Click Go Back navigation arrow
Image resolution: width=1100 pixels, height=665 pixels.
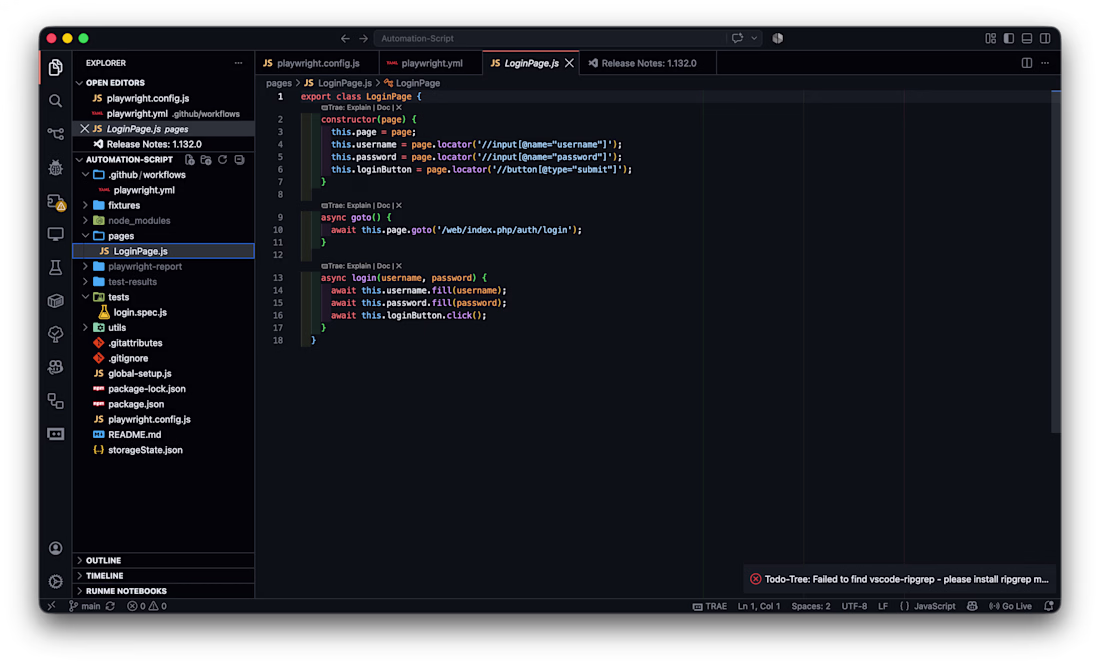pyautogui.click(x=345, y=39)
